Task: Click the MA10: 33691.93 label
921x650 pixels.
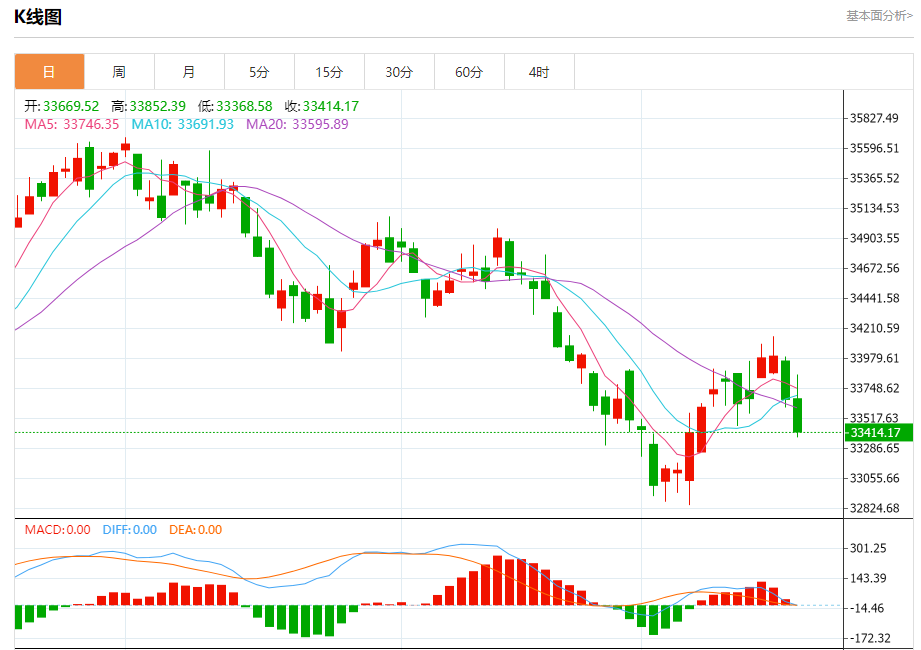Action: (x=182, y=124)
